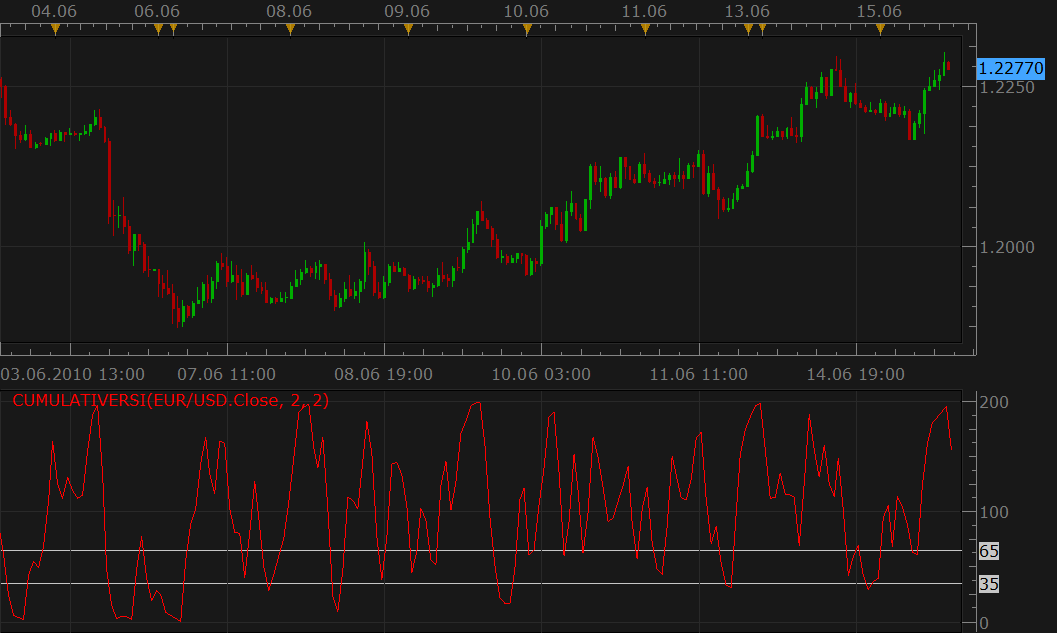Click the 200 level on the RSI scale
Screen dimensions: 1057x633
click(x=994, y=402)
